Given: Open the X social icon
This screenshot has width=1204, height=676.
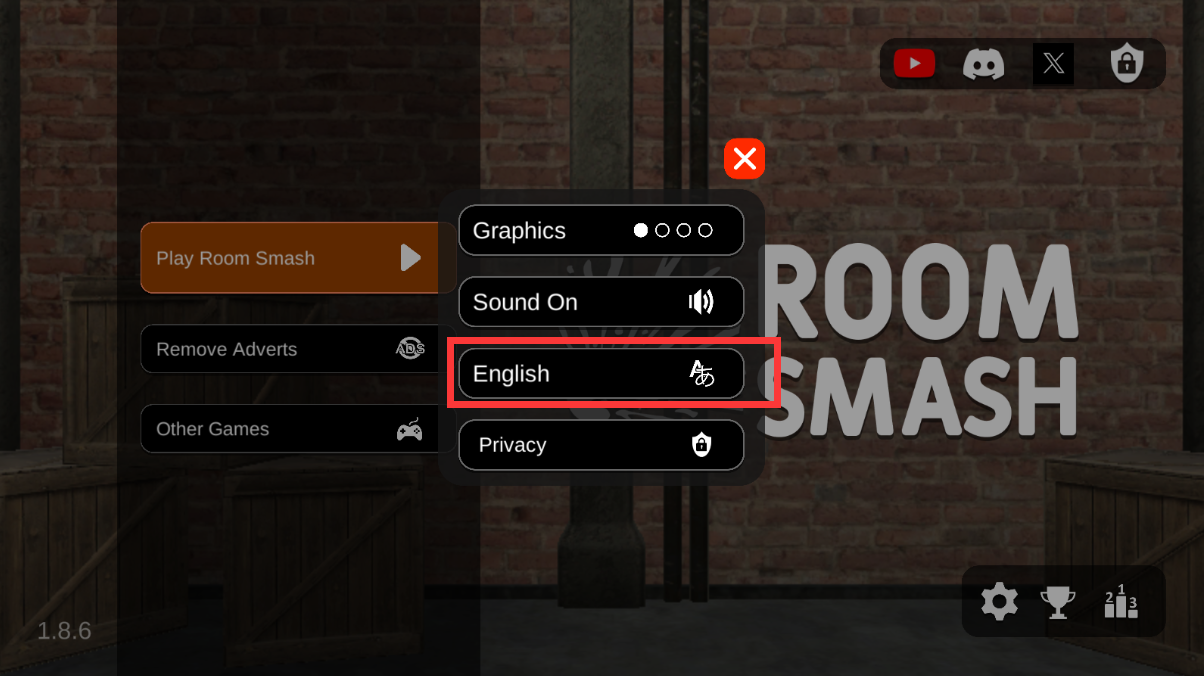Looking at the screenshot, I should click(x=1053, y=64).
